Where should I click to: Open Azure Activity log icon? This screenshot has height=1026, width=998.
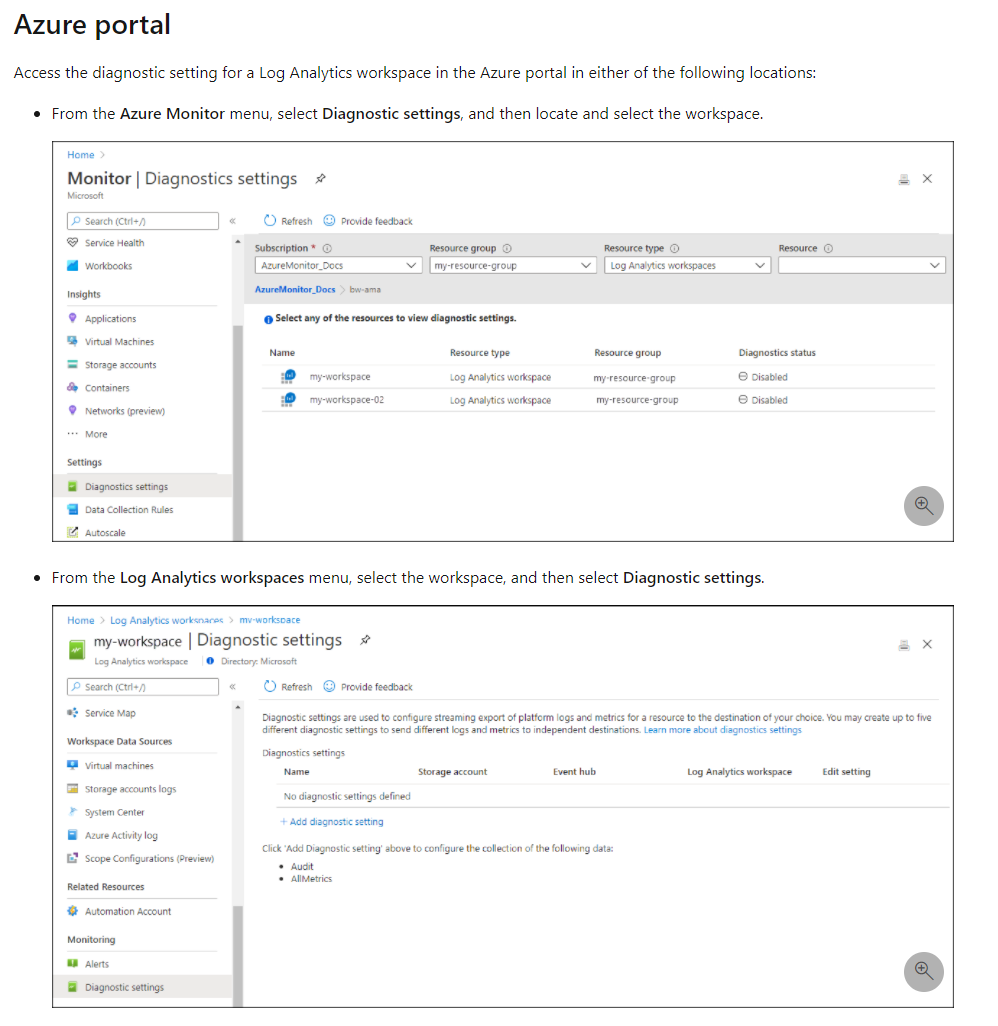coord(73,835)
